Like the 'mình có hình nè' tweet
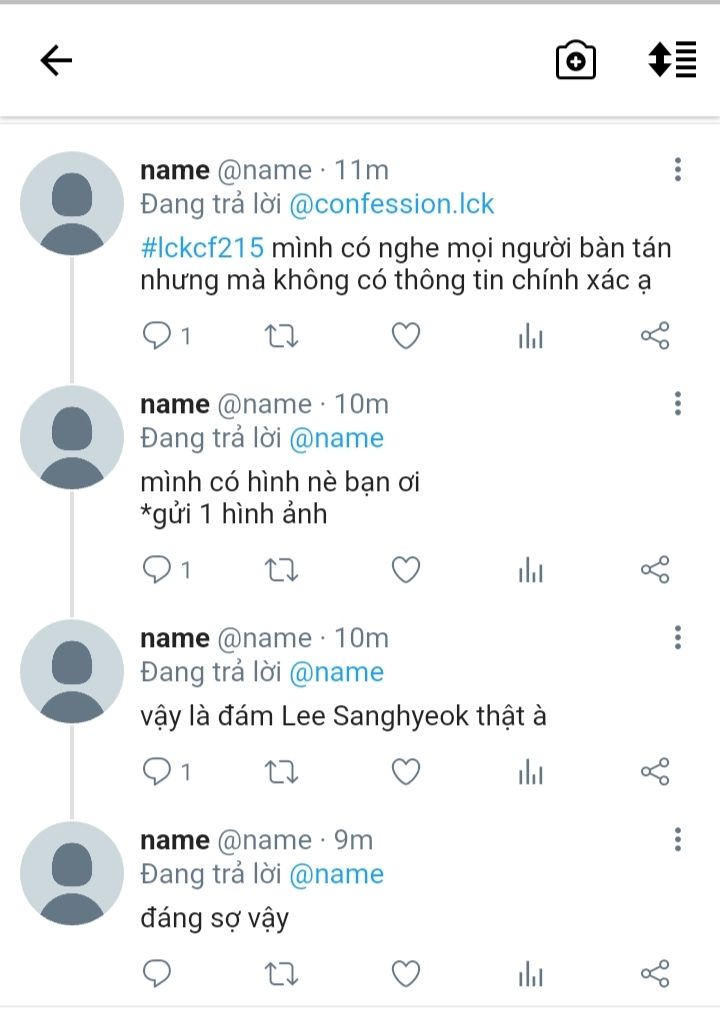 pos(405,570)
